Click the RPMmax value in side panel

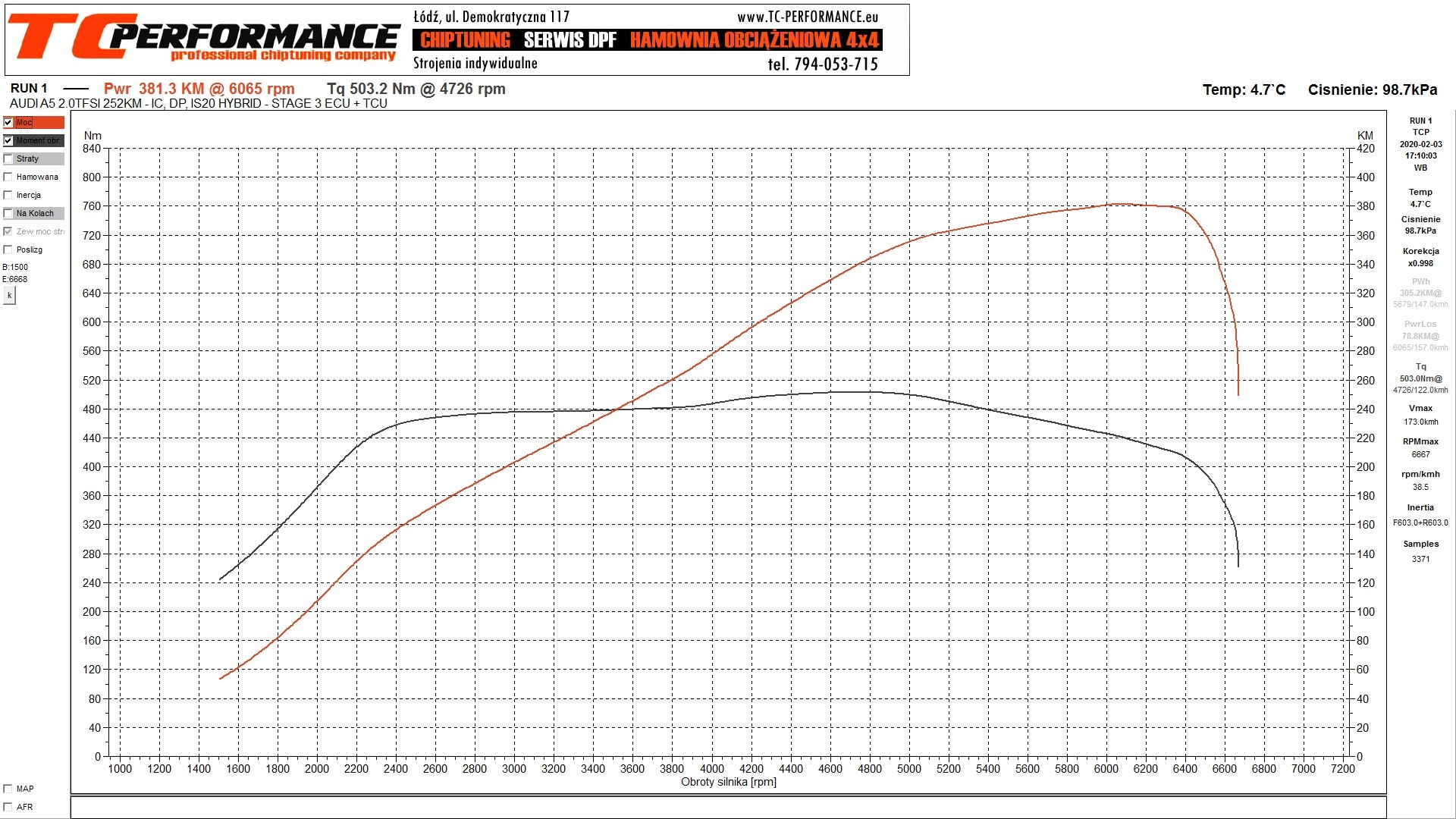coord(1420,454)
